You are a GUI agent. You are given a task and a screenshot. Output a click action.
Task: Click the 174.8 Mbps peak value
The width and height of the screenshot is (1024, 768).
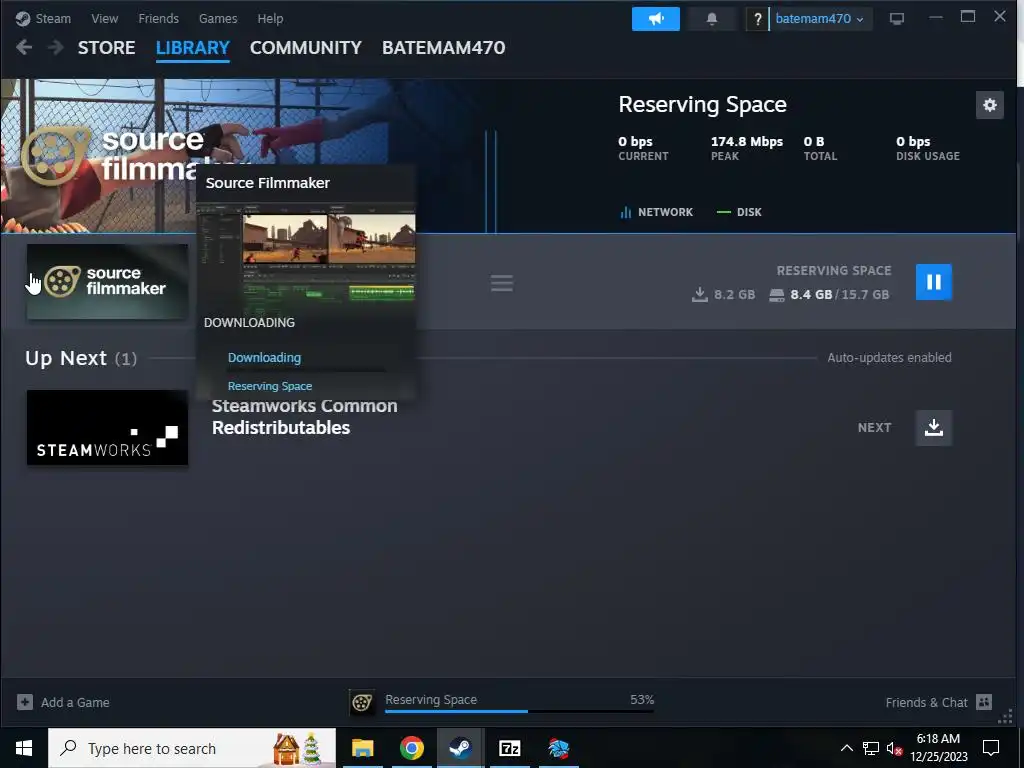[x=746, y=142]
